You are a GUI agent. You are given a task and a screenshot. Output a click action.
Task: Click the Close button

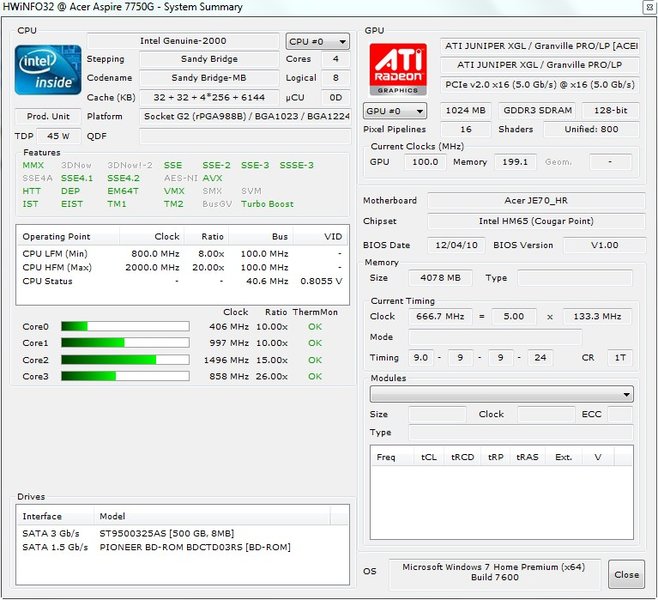point(627,574)
